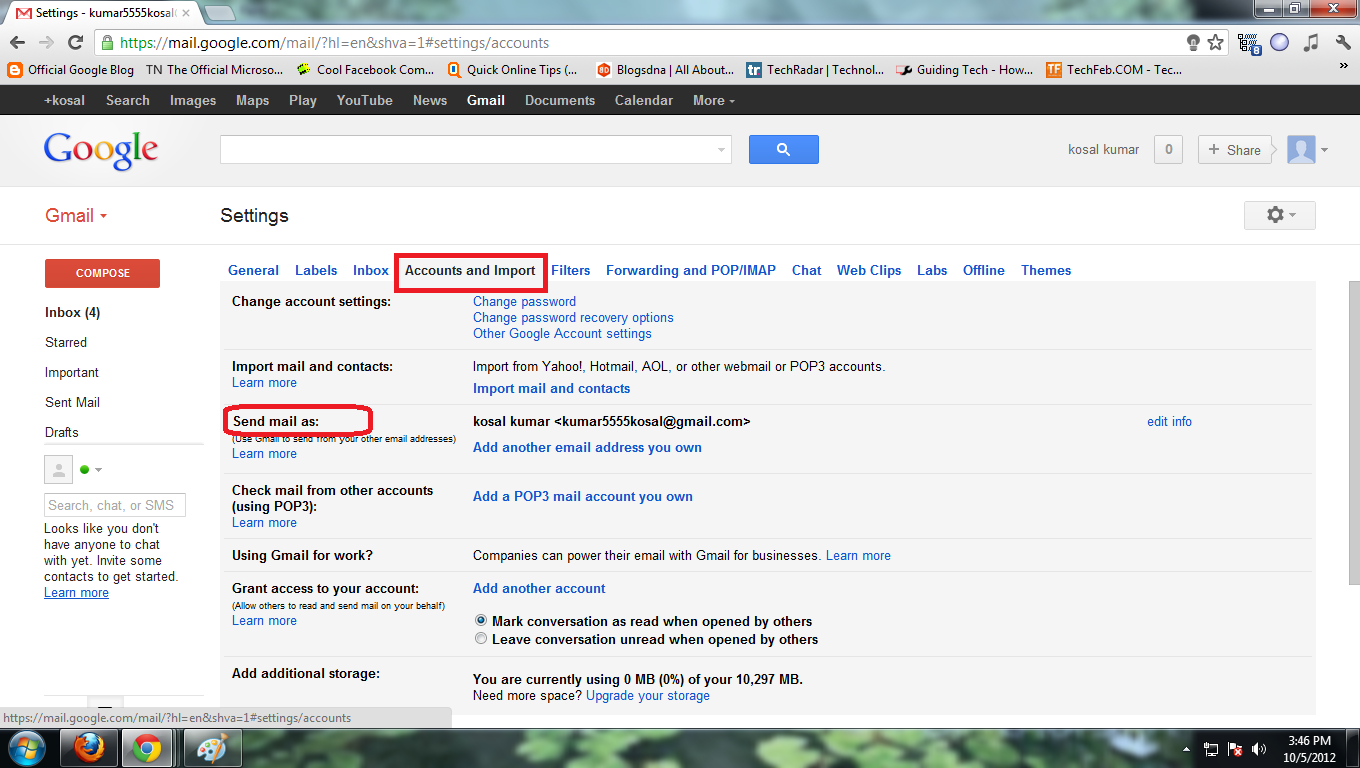Switch to the General settings tab
1360x768 pixels.
pos(253,270)
